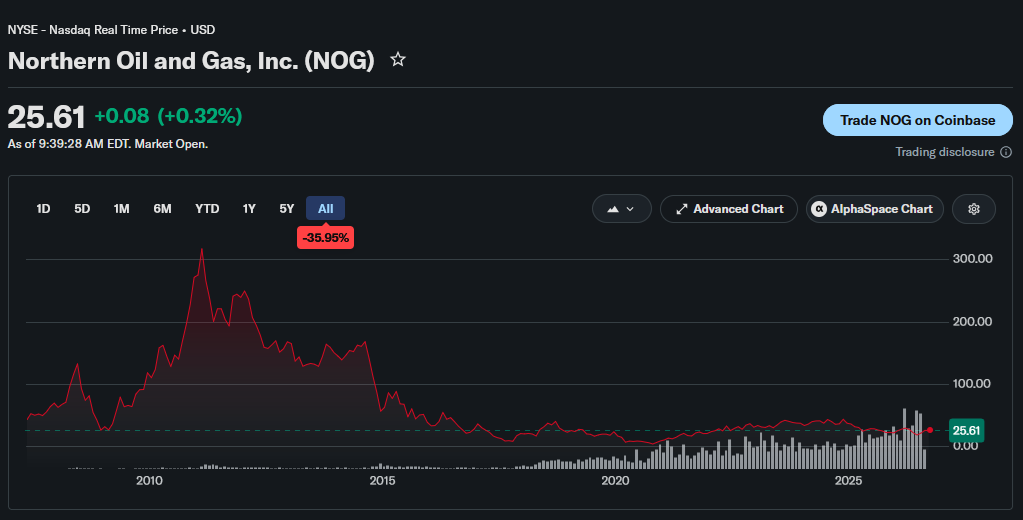This screenshot has width=1023, height=520.
Task: Click the 300.00 y-axis label
Action: 972,259
